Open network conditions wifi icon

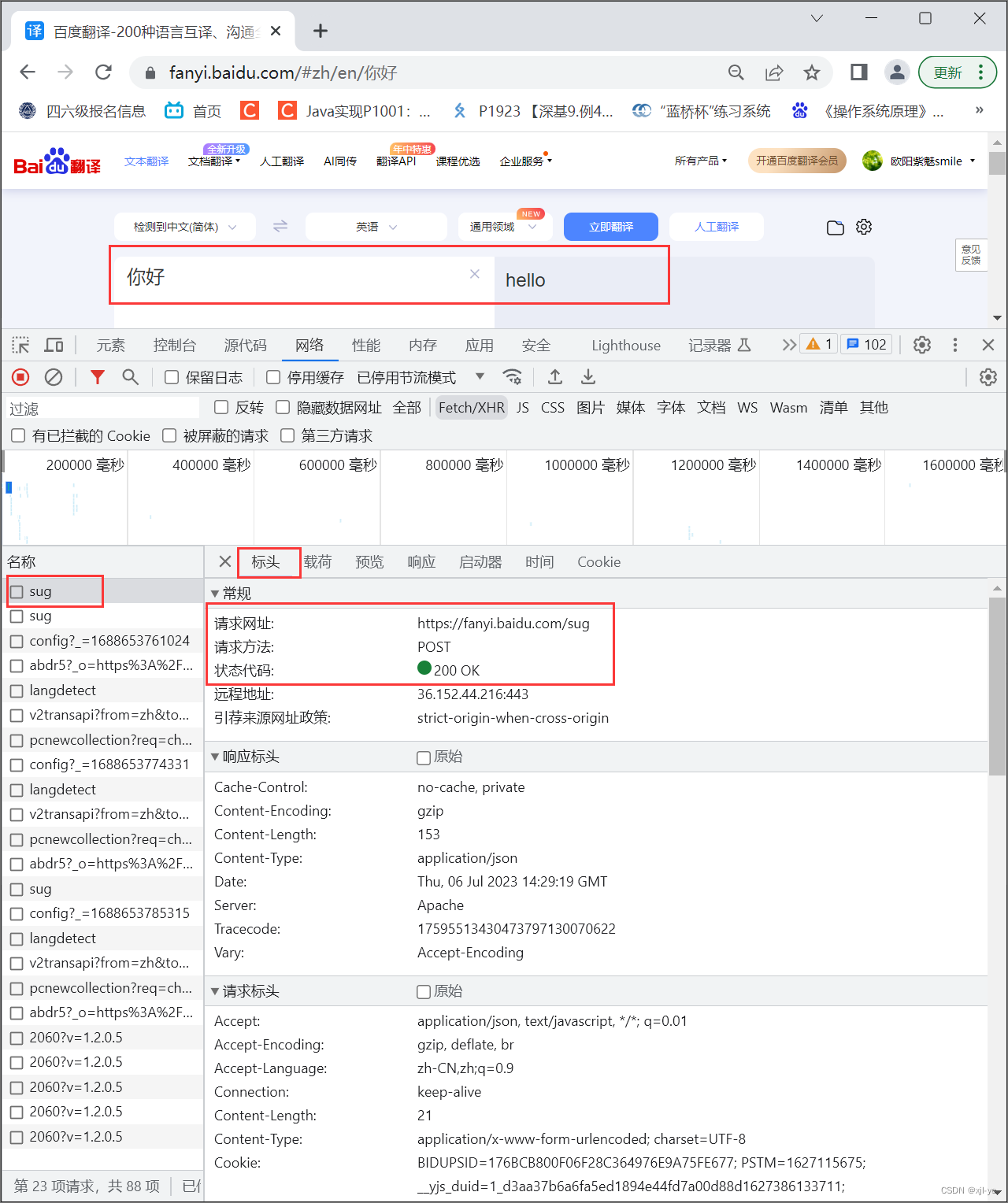click(x=513, y=377)
